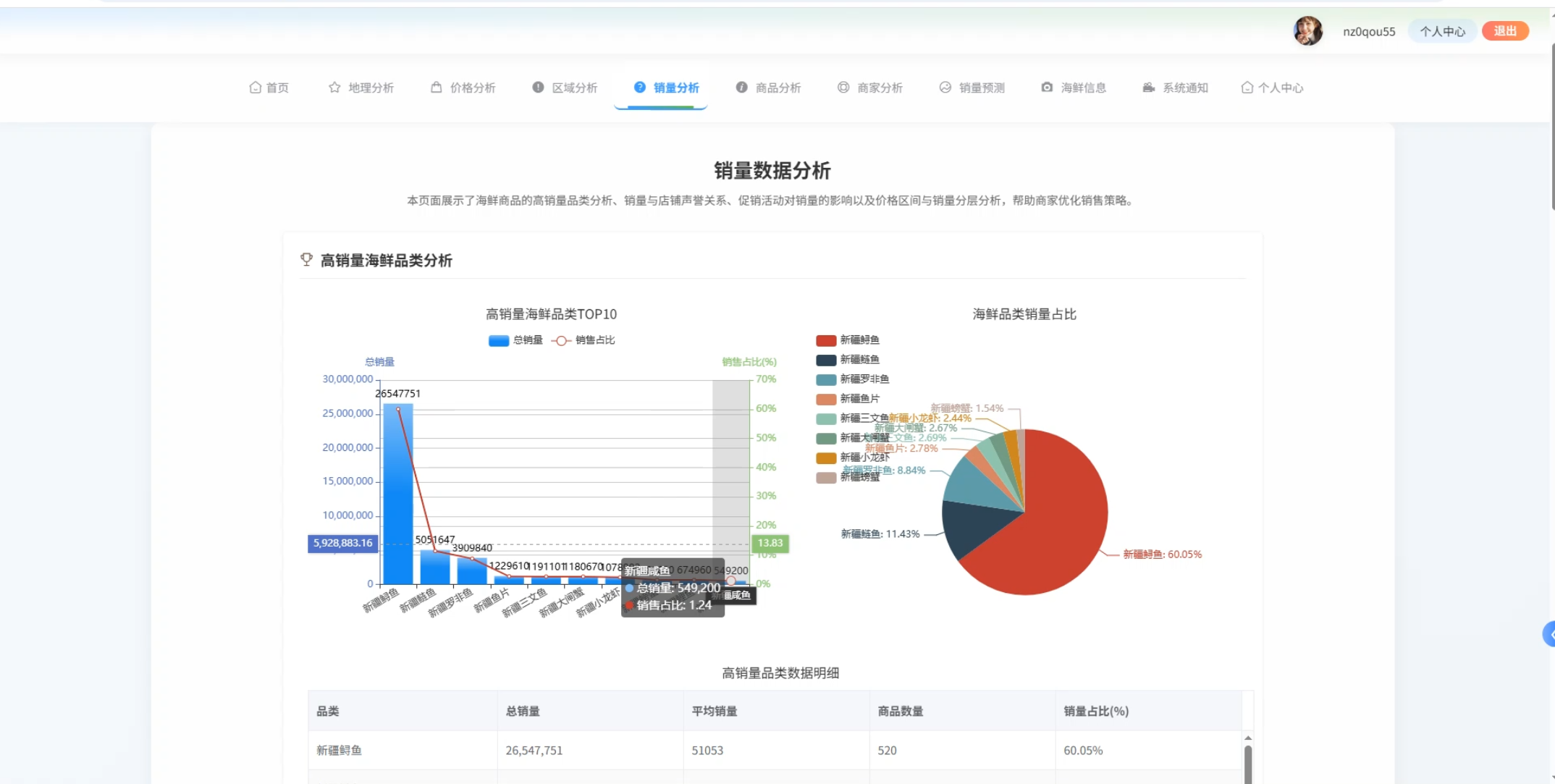
Task: Click the username nz0qou55
Action: 1369,32
